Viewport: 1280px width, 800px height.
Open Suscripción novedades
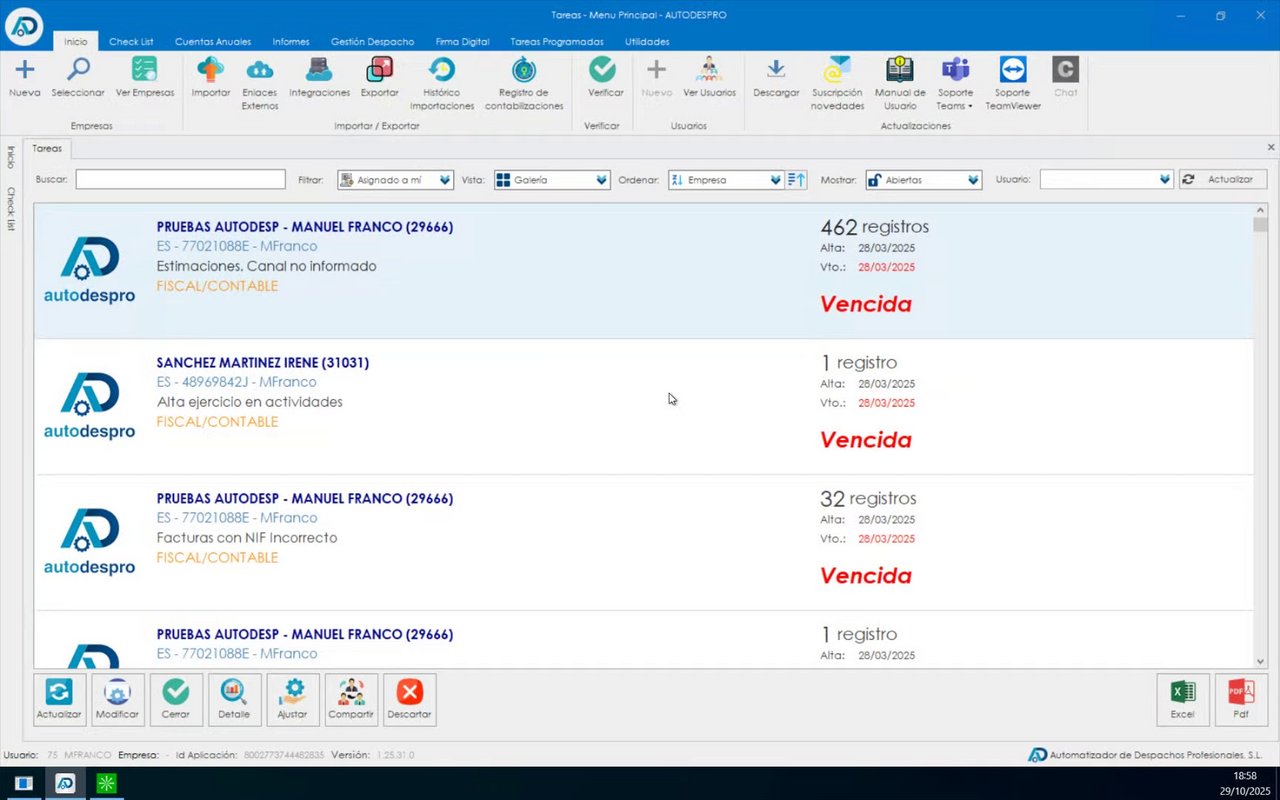point(838,84)
